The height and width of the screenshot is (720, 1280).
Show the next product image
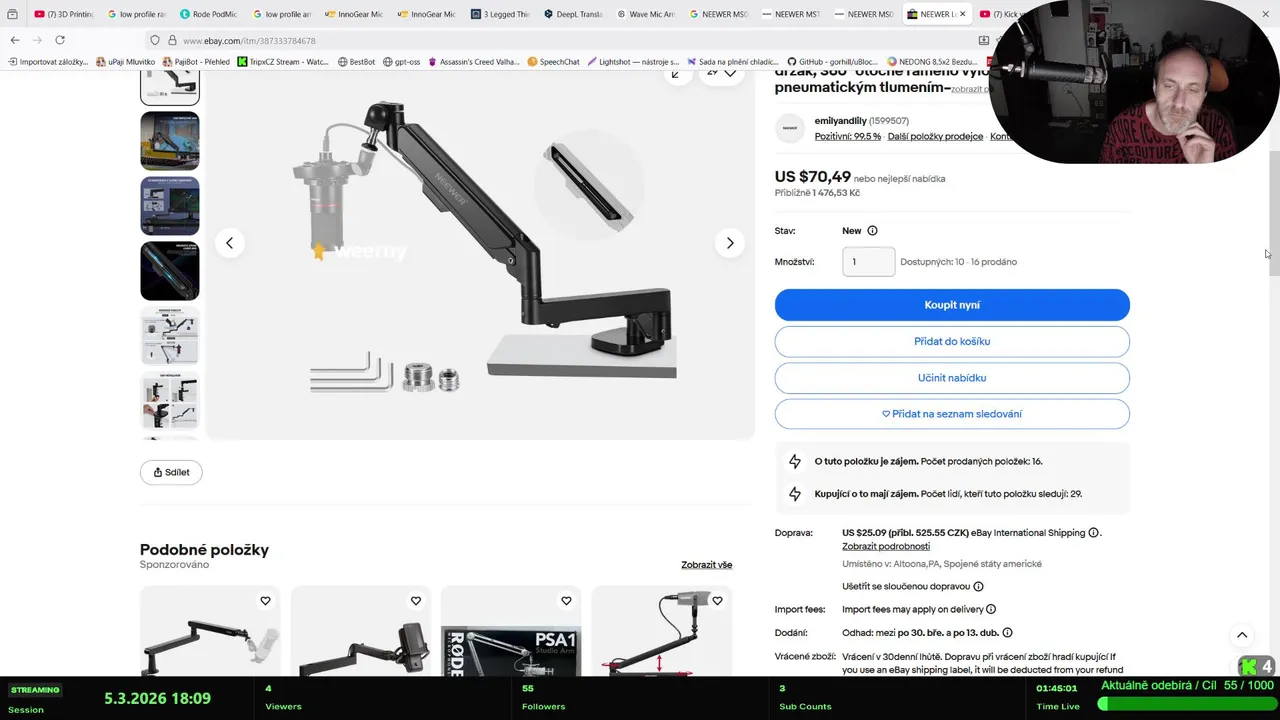(730, 243)
